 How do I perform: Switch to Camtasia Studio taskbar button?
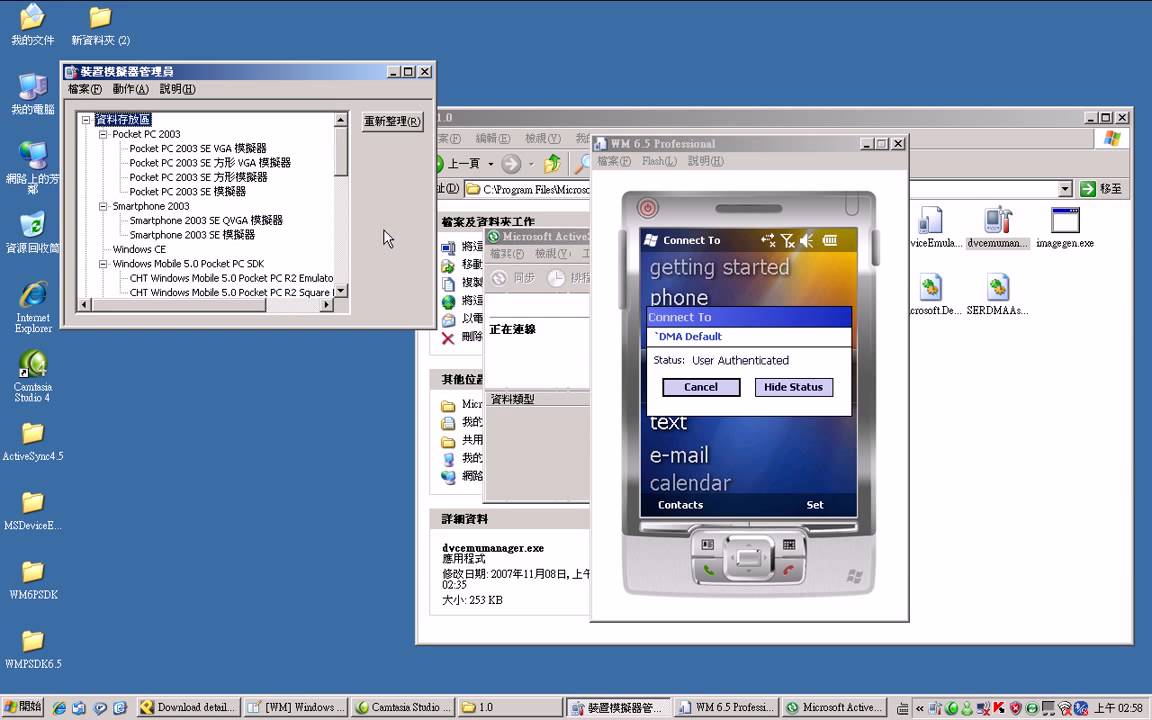[x=403, y=707]
